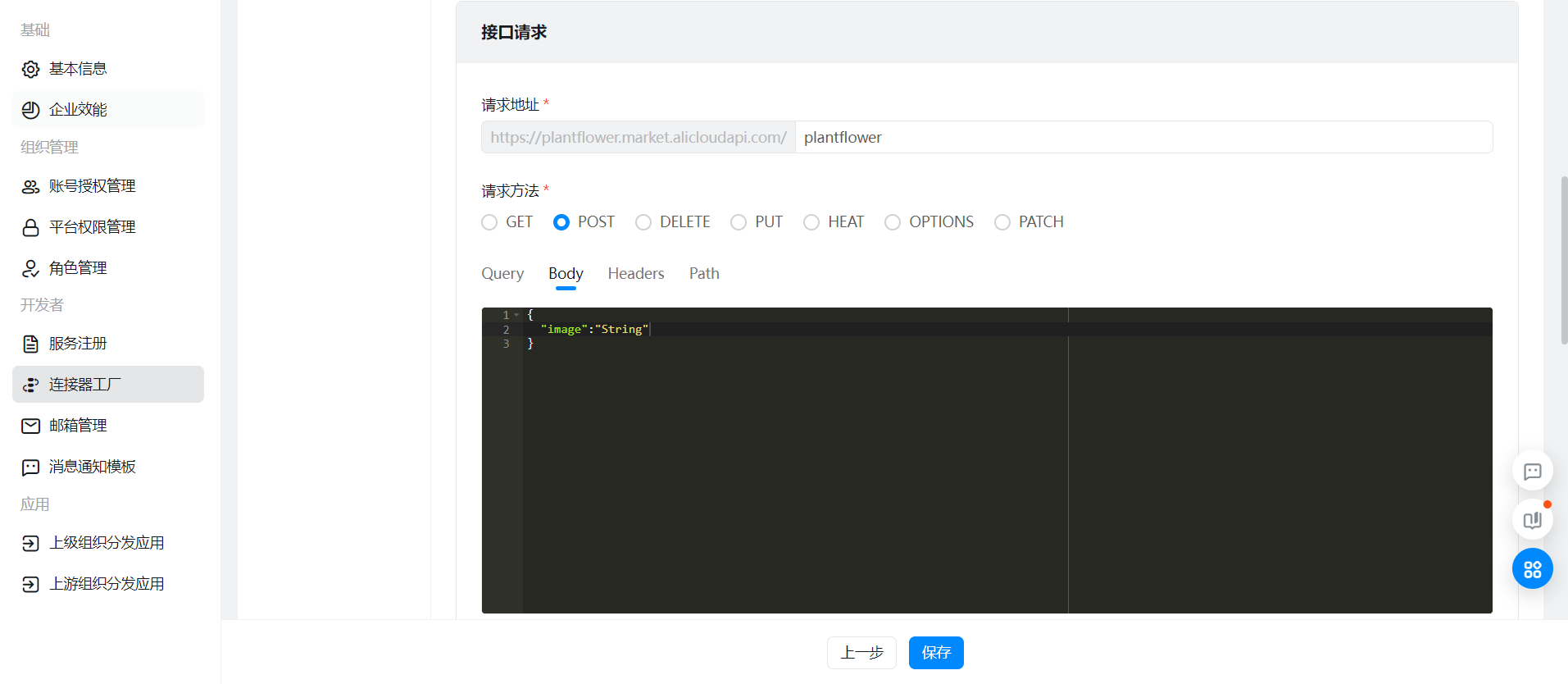Click the 保存 save button
Image resolution: width=1568 pixels, height=684 pixels.
(x=936, y=653)
